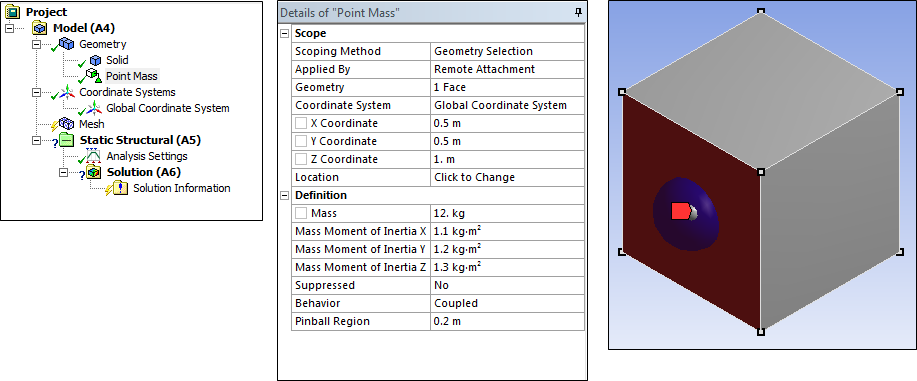
Task: Open the Behavior value Coupled field
Action: (507, 303)
